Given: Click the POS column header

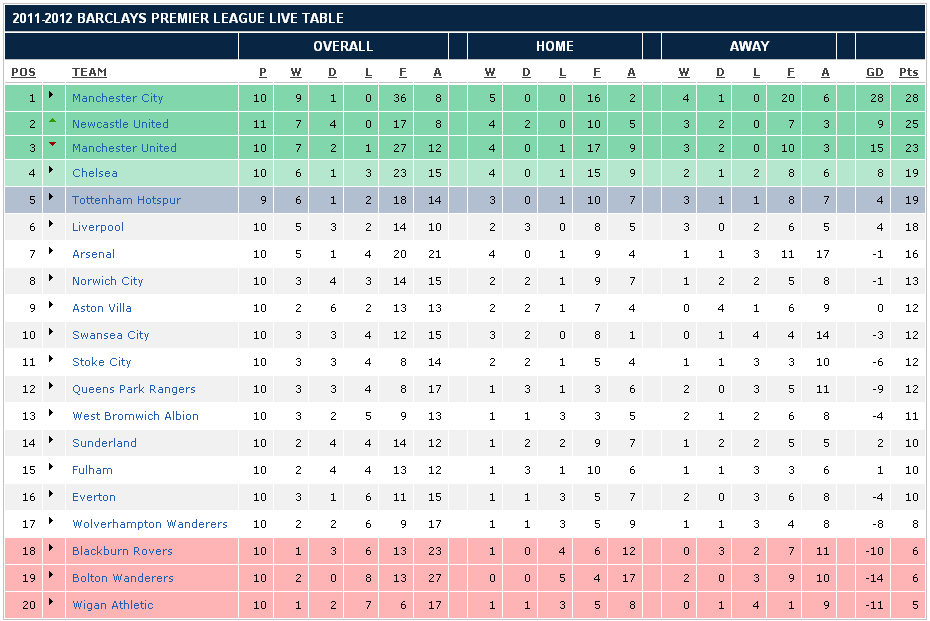Looking at the screenshot, I should click(23, 72).
